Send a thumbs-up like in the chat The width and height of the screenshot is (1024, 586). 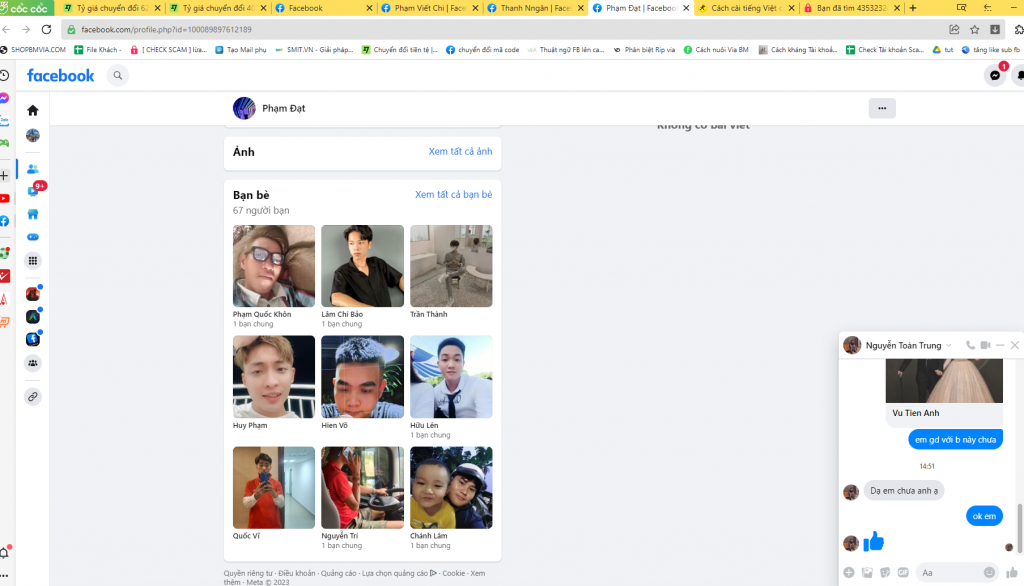pos(1012,572)
